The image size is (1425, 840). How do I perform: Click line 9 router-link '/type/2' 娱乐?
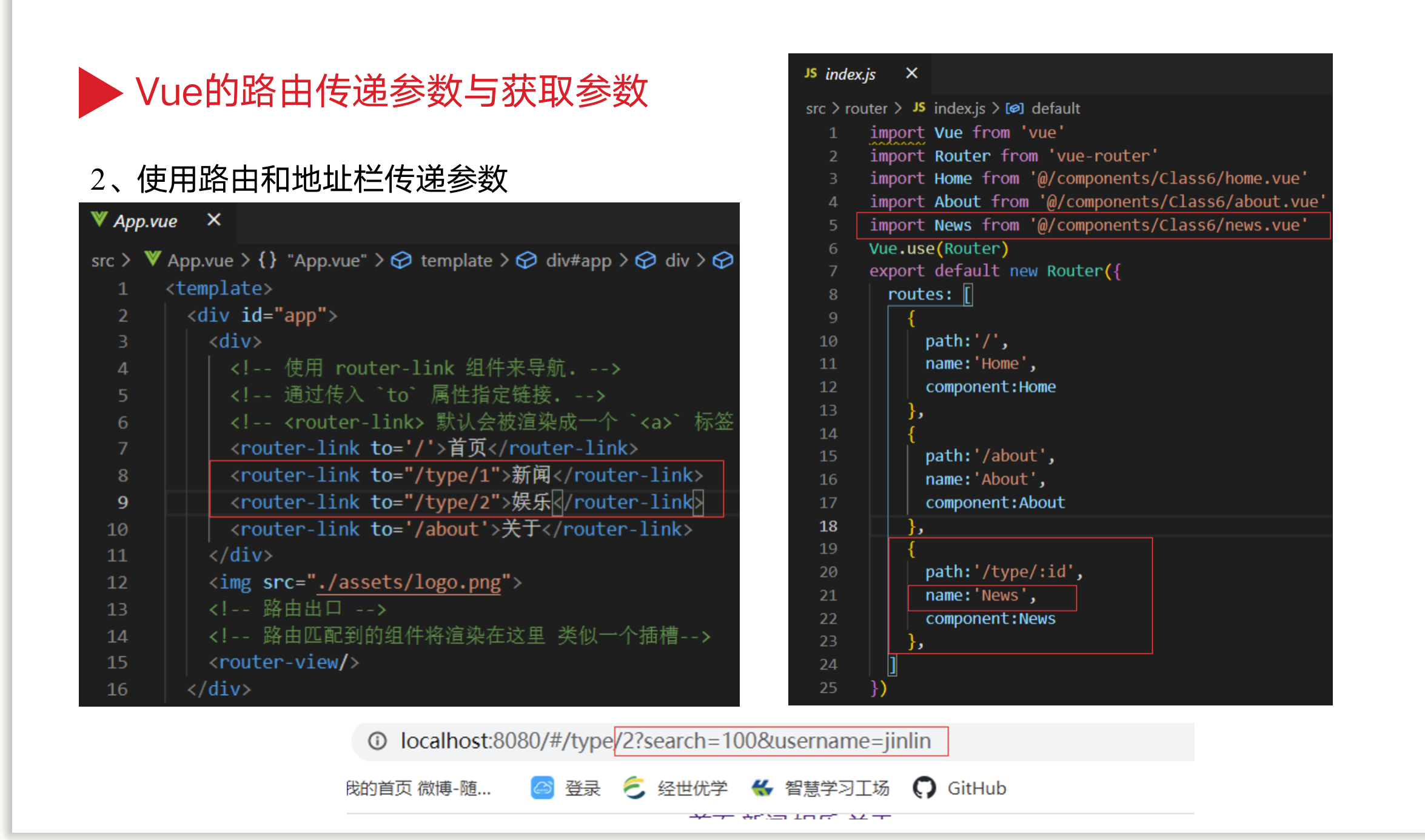(466, 502)
